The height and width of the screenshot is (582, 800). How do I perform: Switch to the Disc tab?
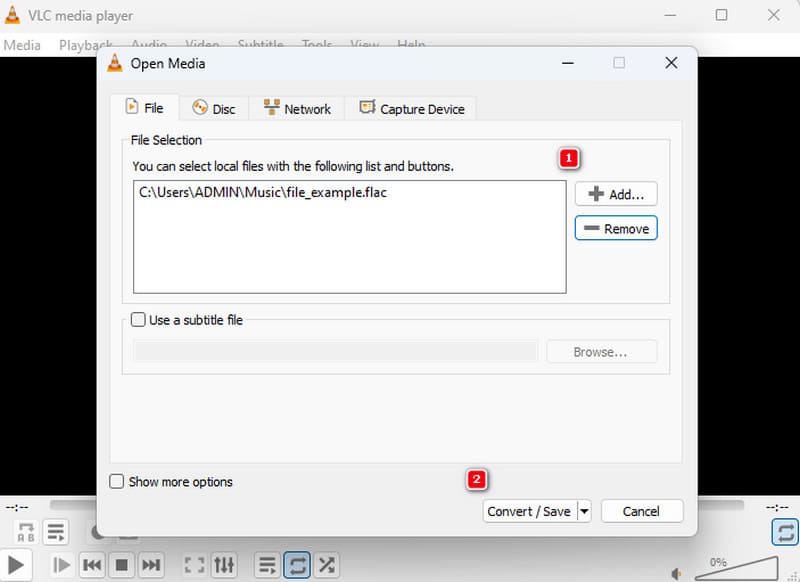[214, 108]
